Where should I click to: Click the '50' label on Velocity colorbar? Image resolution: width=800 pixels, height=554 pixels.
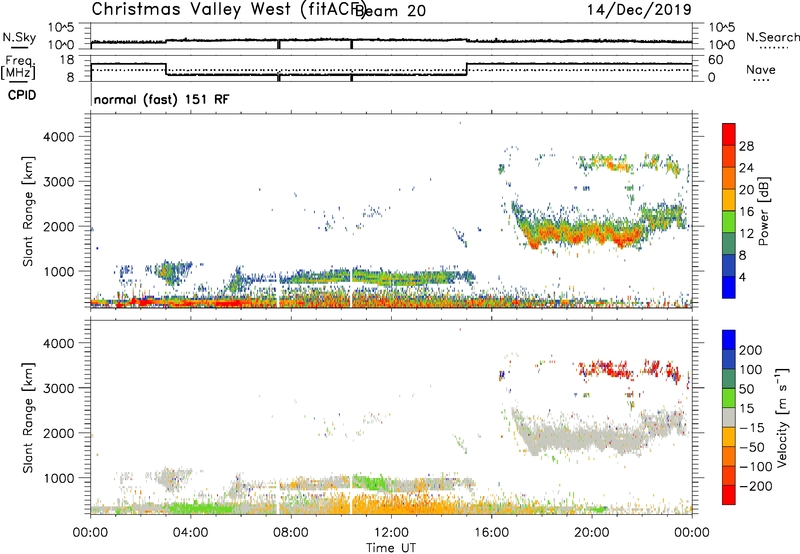click(747, 389)
